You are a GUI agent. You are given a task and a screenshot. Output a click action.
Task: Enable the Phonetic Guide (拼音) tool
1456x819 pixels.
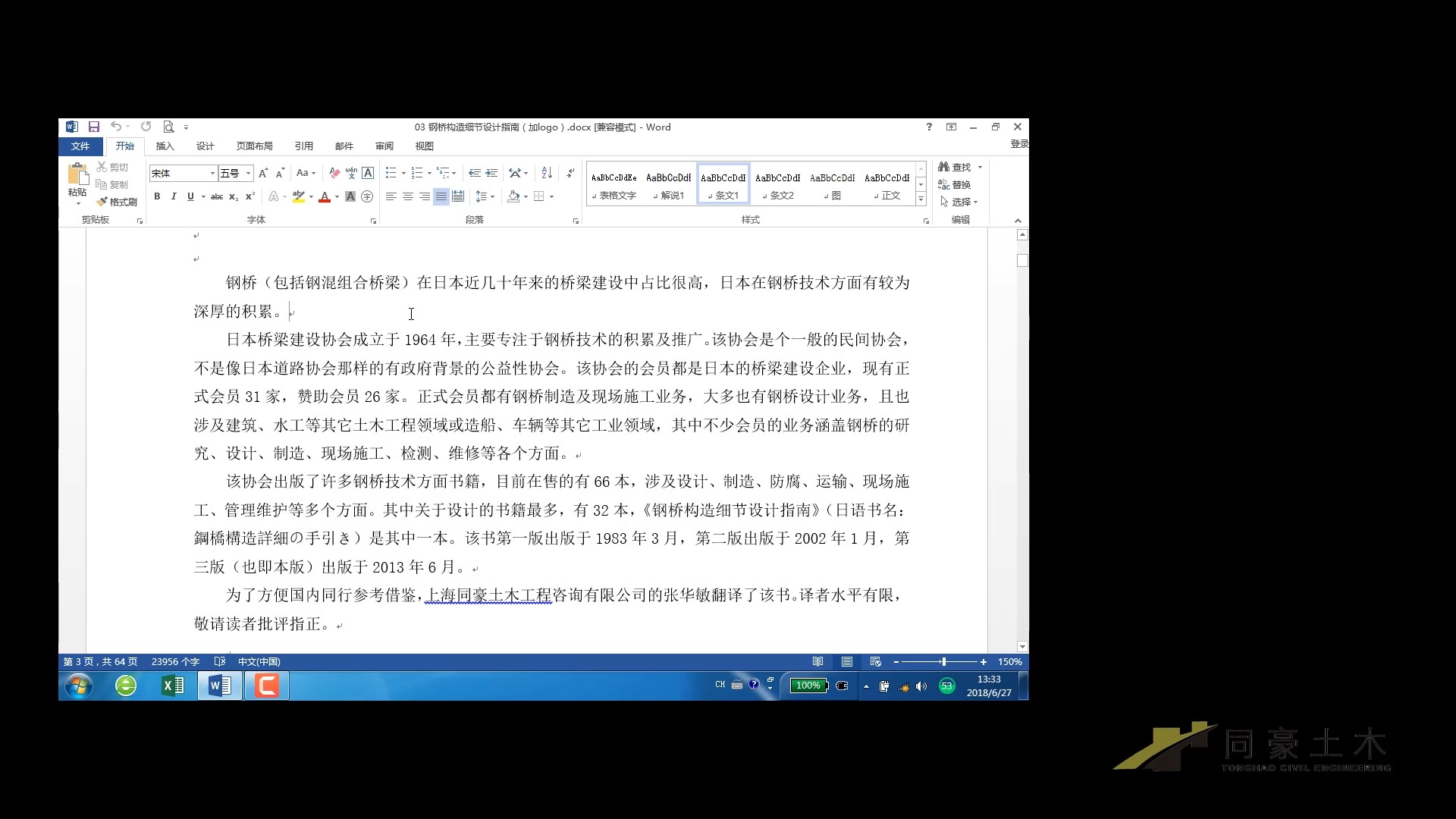(350, 174)
